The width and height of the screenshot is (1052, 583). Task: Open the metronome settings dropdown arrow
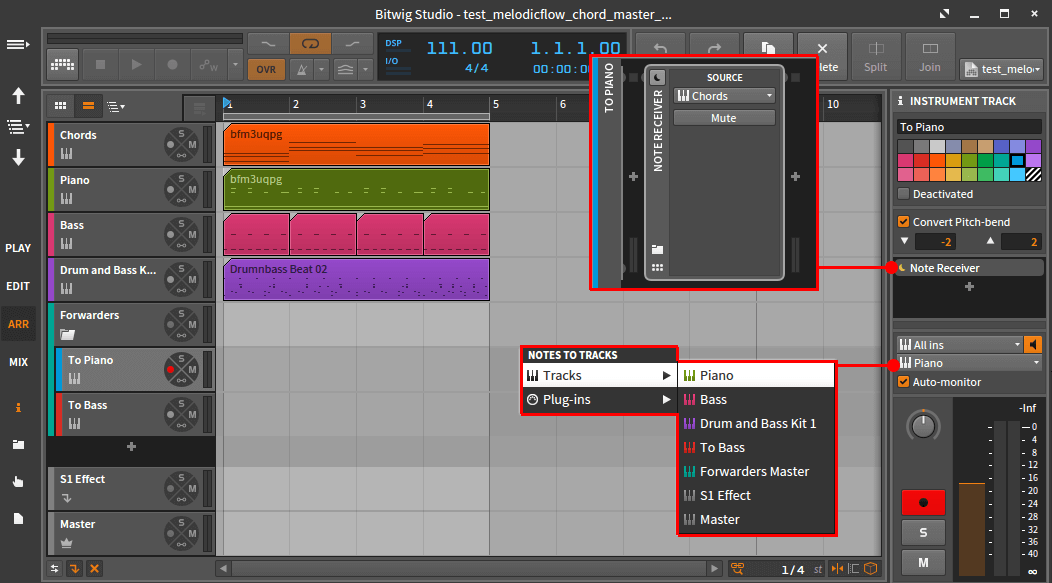321,69
